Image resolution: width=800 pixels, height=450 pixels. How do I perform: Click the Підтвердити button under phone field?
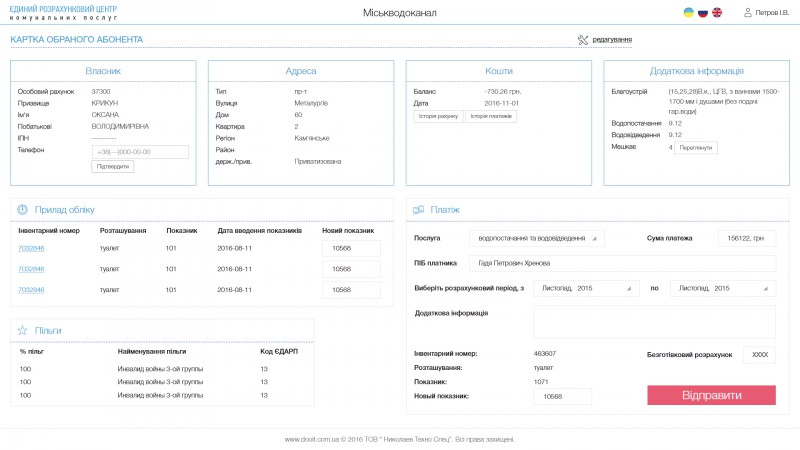click(x=113, y=166)
